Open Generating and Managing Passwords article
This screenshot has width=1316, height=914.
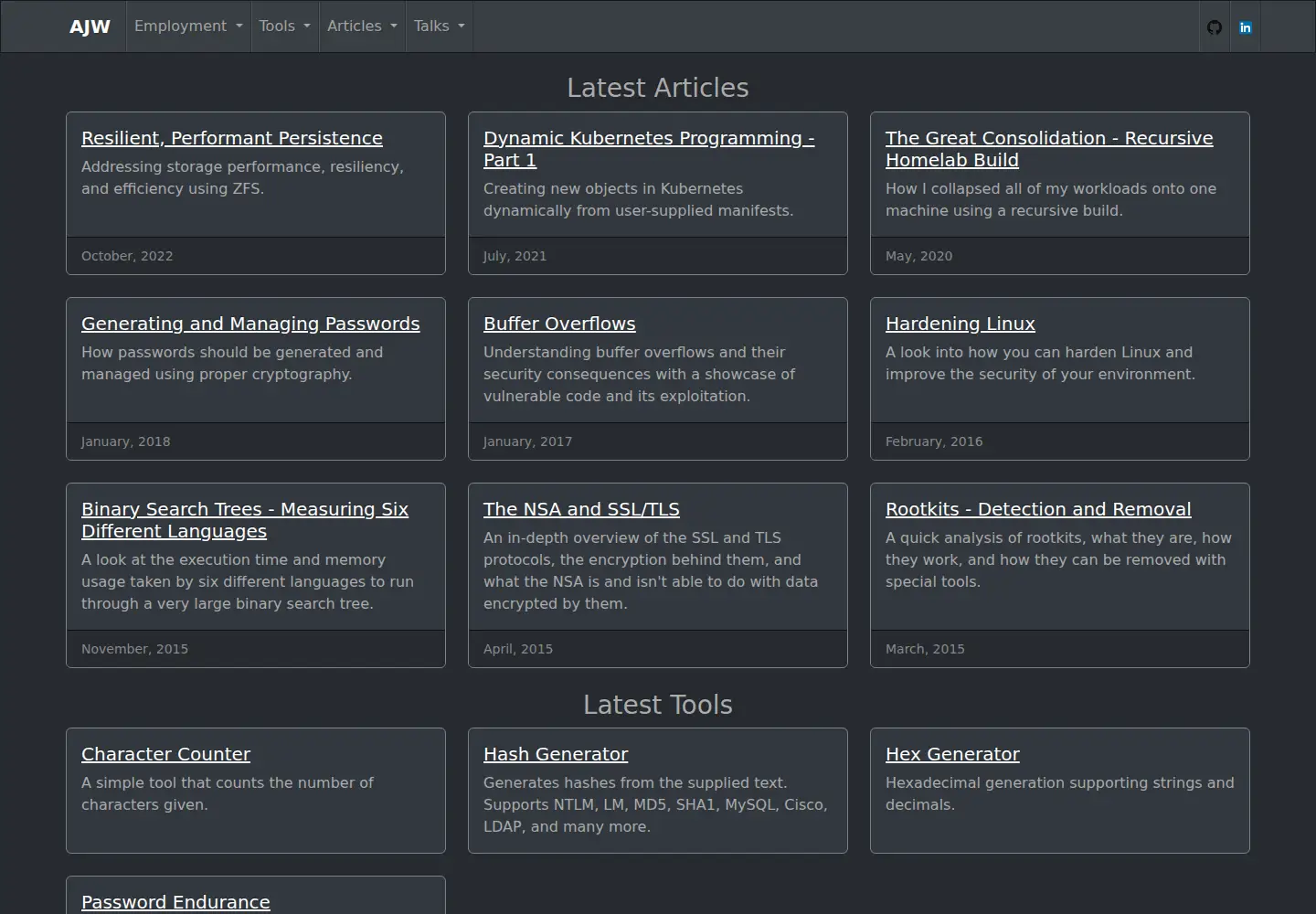coord(250,324)
